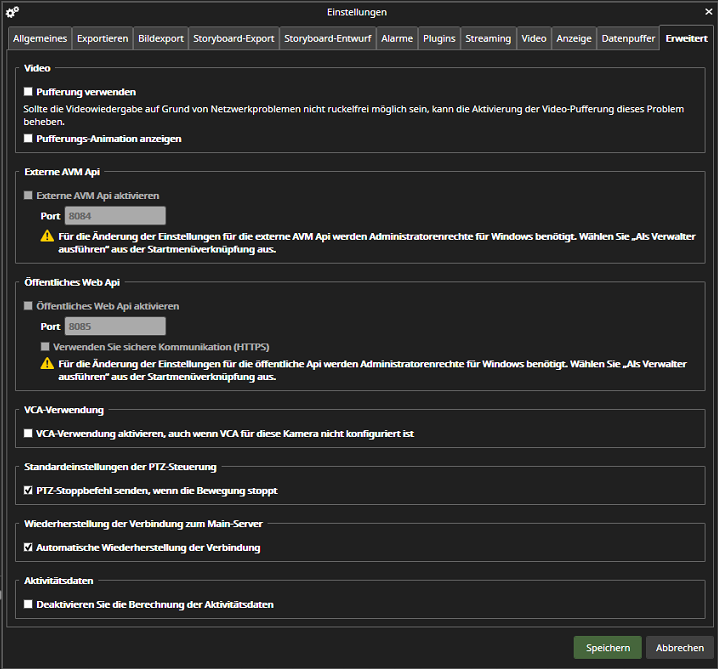Open Storyboard-Entwurf tab
718x669 pixels.
[328, 38]
